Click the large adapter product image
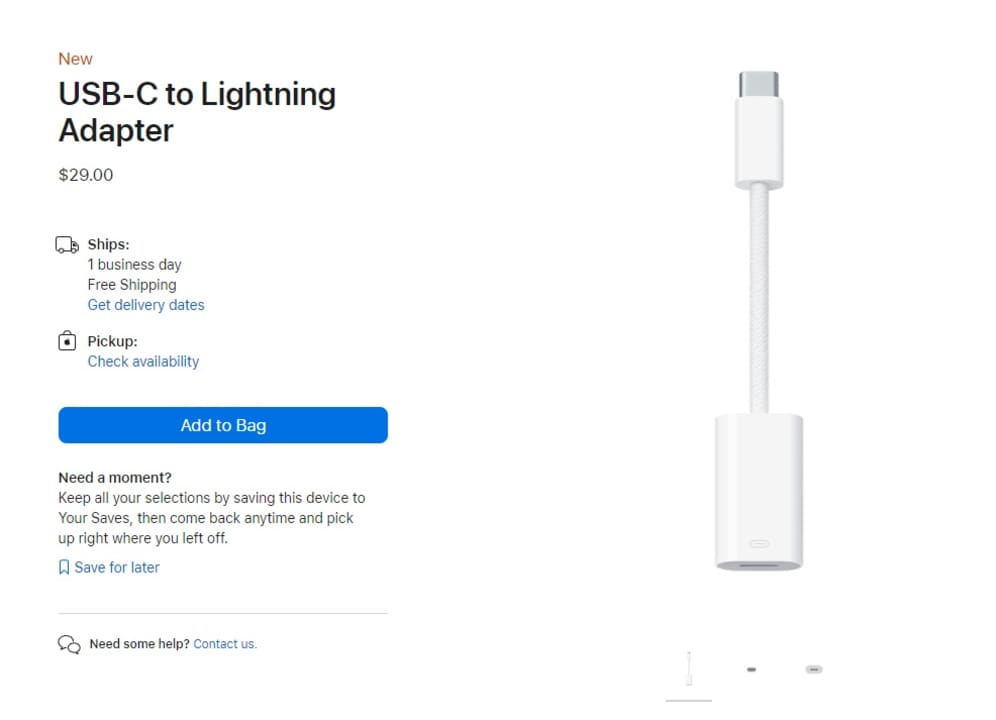996x720 pixels. click(759, 320)
